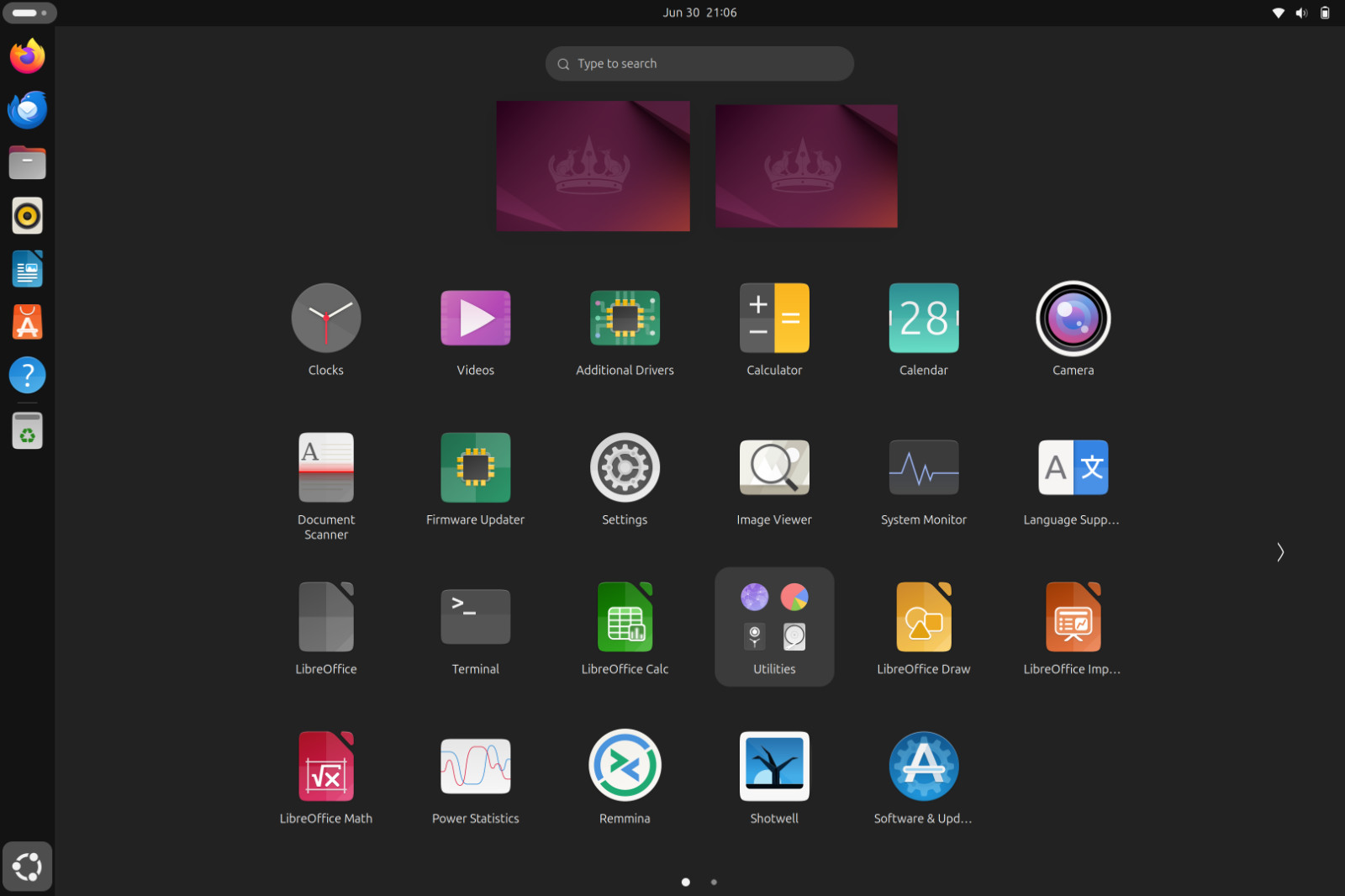Viewport: 1345px width, 896px height.
Task: Click the Type to search field
Action: coord(699,64)
